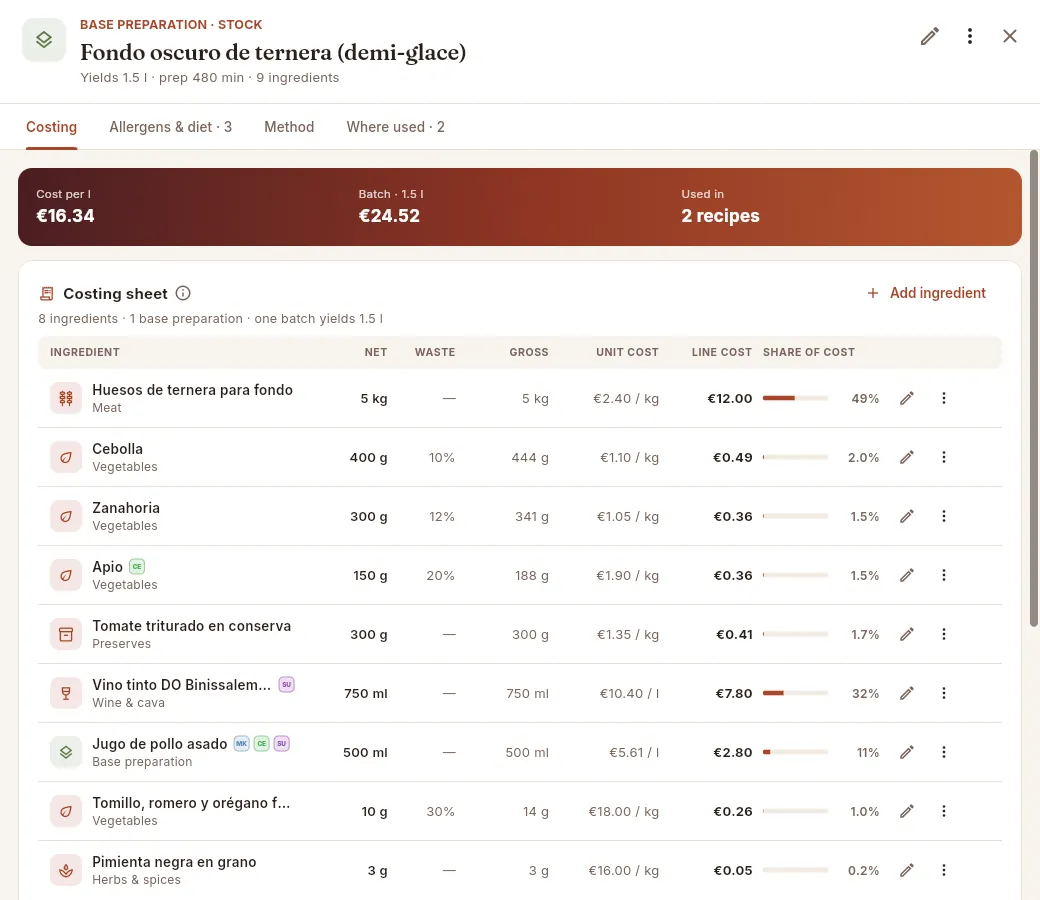The height and width of the screenshot is (900, 1040).
Task: Click the info icon beside Costing sheet
Action: pyautogui.click(x=183, y=293)
